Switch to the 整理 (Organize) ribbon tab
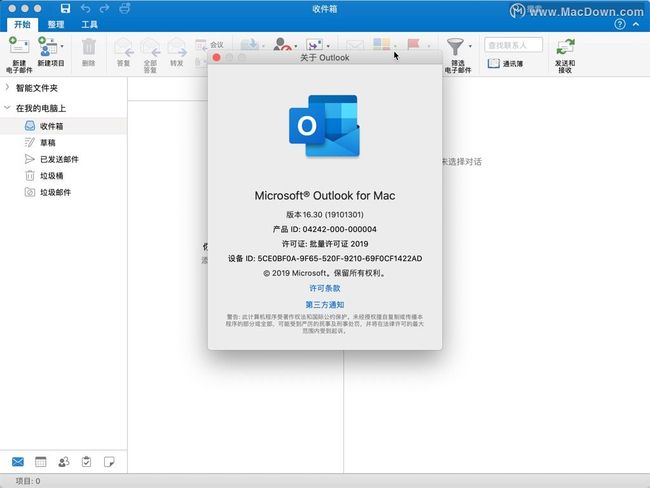This screenshot has width=650, height=488. (56, 24)
